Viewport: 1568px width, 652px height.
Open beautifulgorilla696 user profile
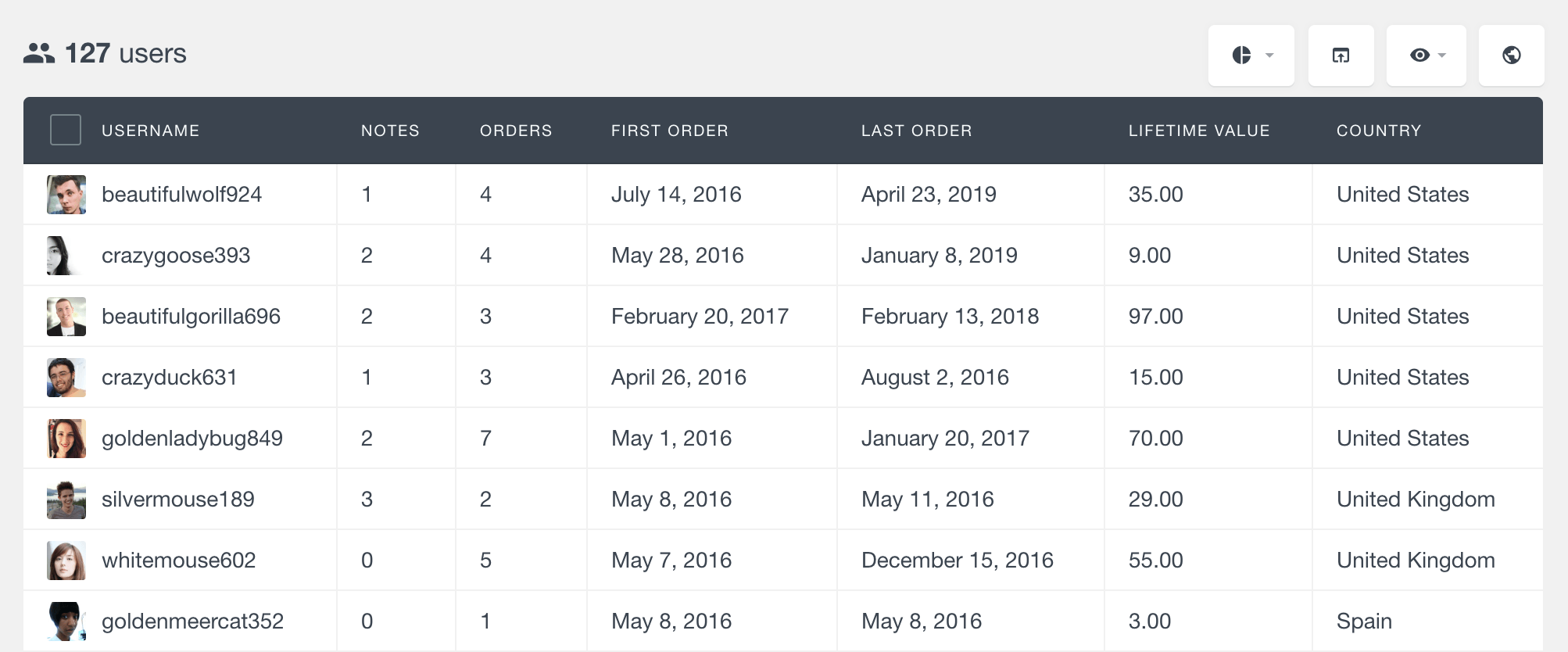(191, 317)
